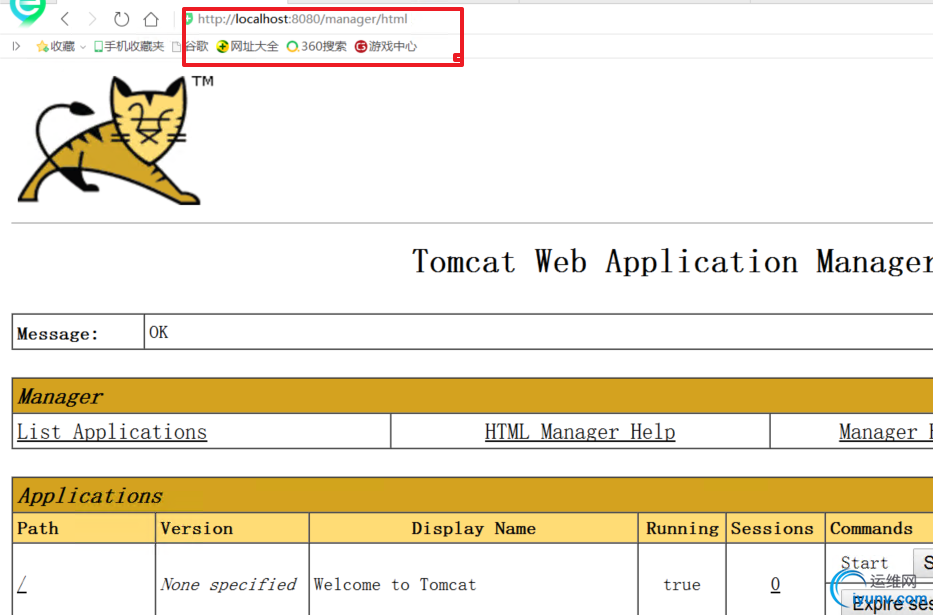The height and width of the screenshot is (615, 933).
Task: Open the 游戏中心 bookmark
Action: (386, 46)
